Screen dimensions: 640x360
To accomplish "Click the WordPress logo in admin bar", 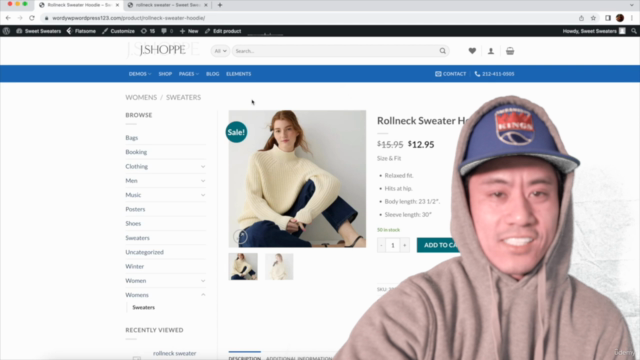I will (x=6, y=31).
